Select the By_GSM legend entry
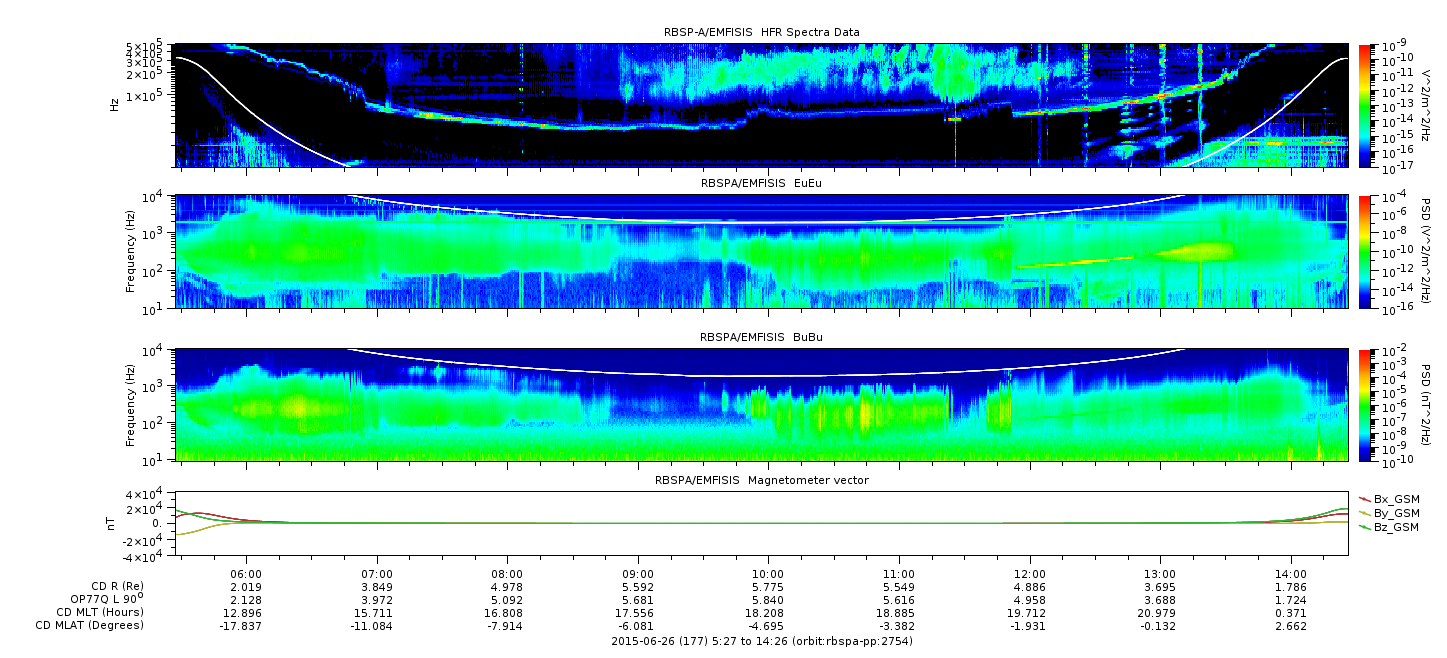 coord(1394,512)
